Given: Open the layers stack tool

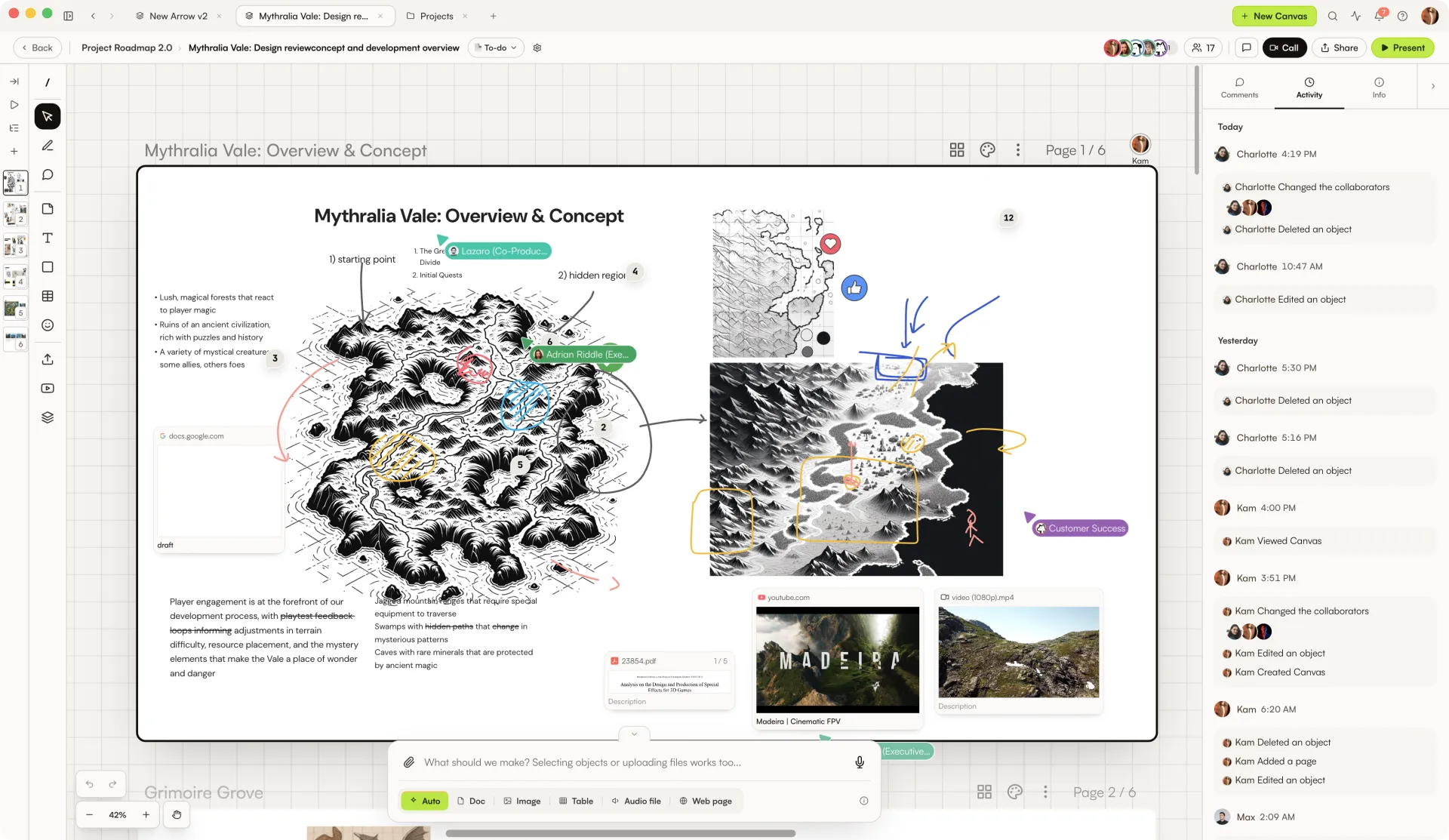Looking at the screenshot, I should [48, 417].
